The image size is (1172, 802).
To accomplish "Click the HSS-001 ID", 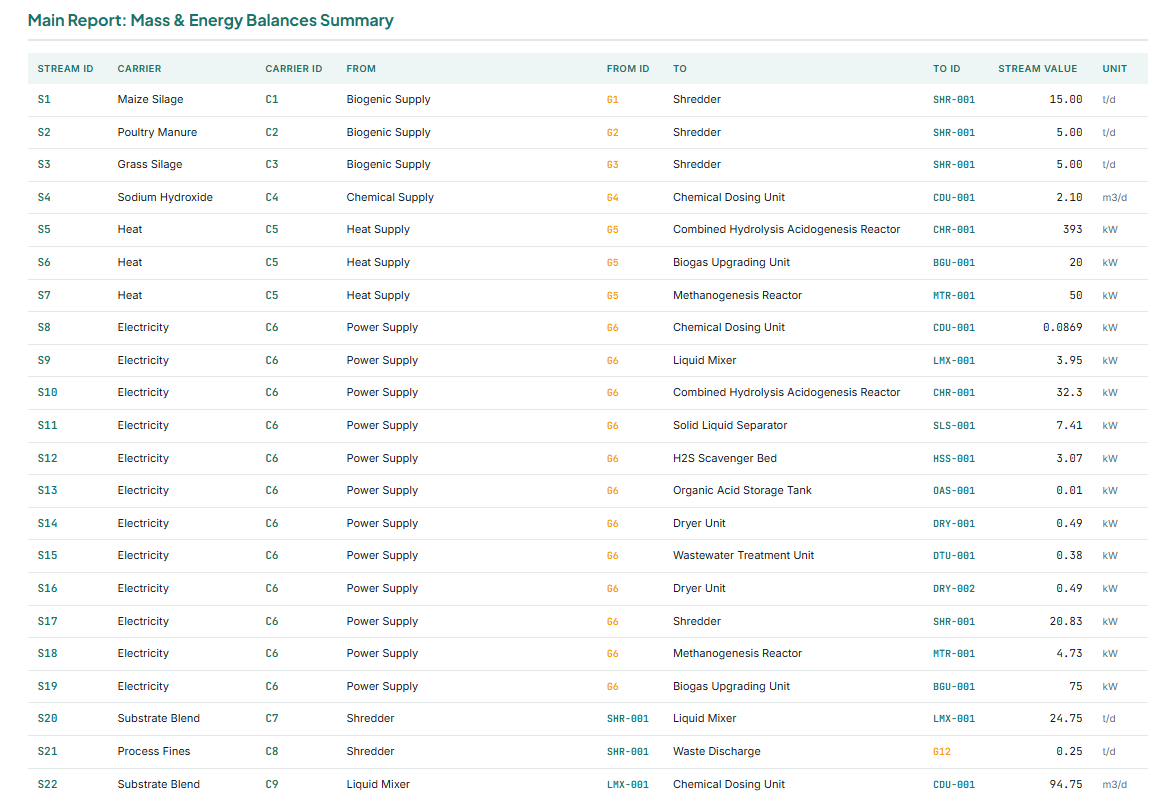I will (954, 458).
